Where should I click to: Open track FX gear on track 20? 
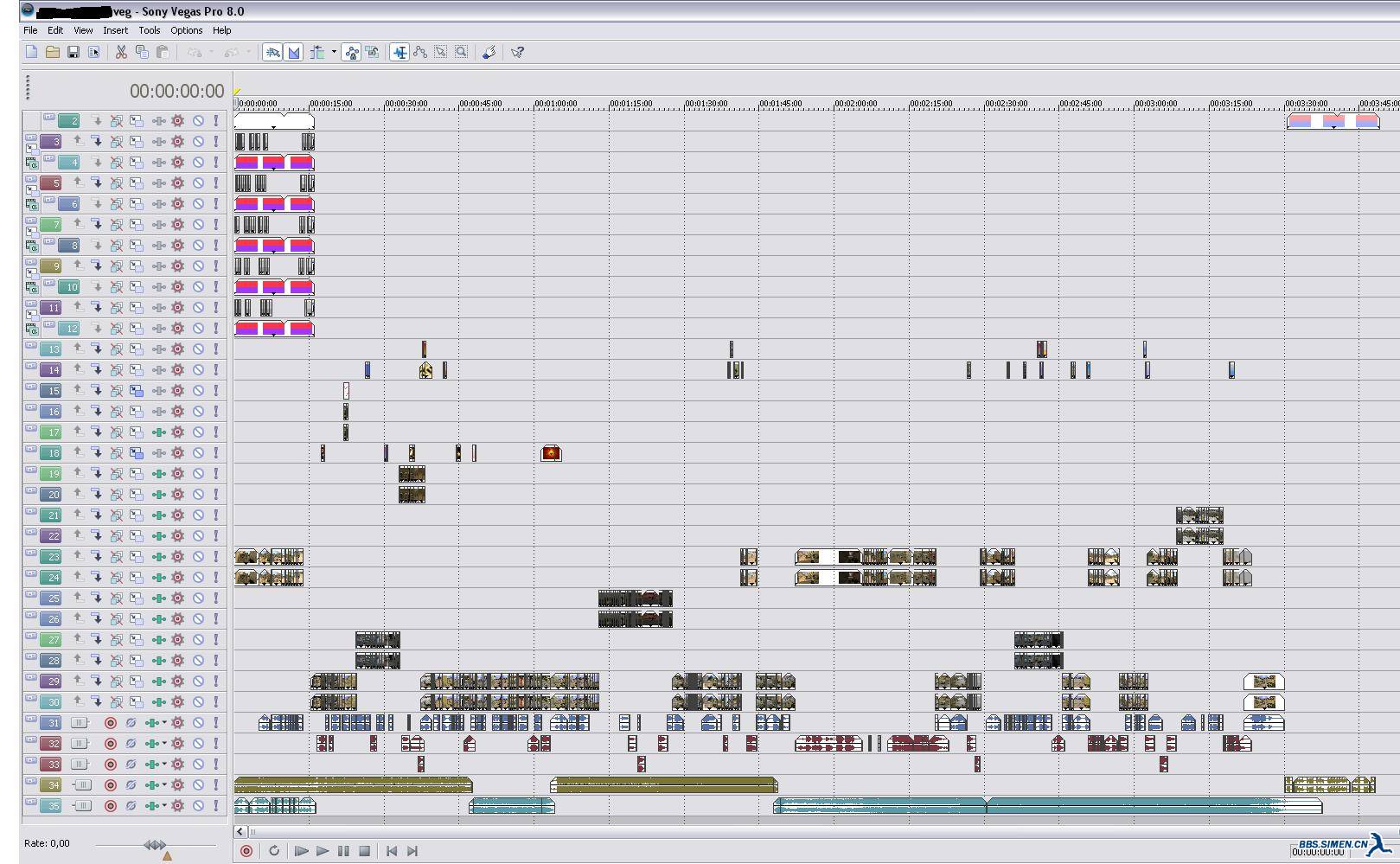coord(178,494)
